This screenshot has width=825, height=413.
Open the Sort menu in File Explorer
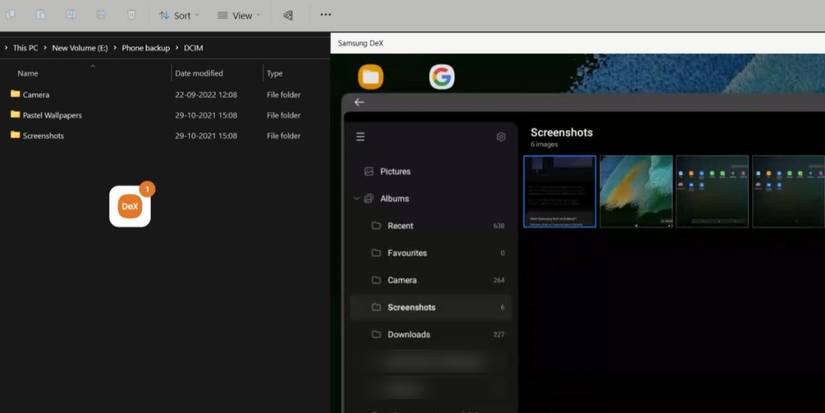[x=179, y=15]
